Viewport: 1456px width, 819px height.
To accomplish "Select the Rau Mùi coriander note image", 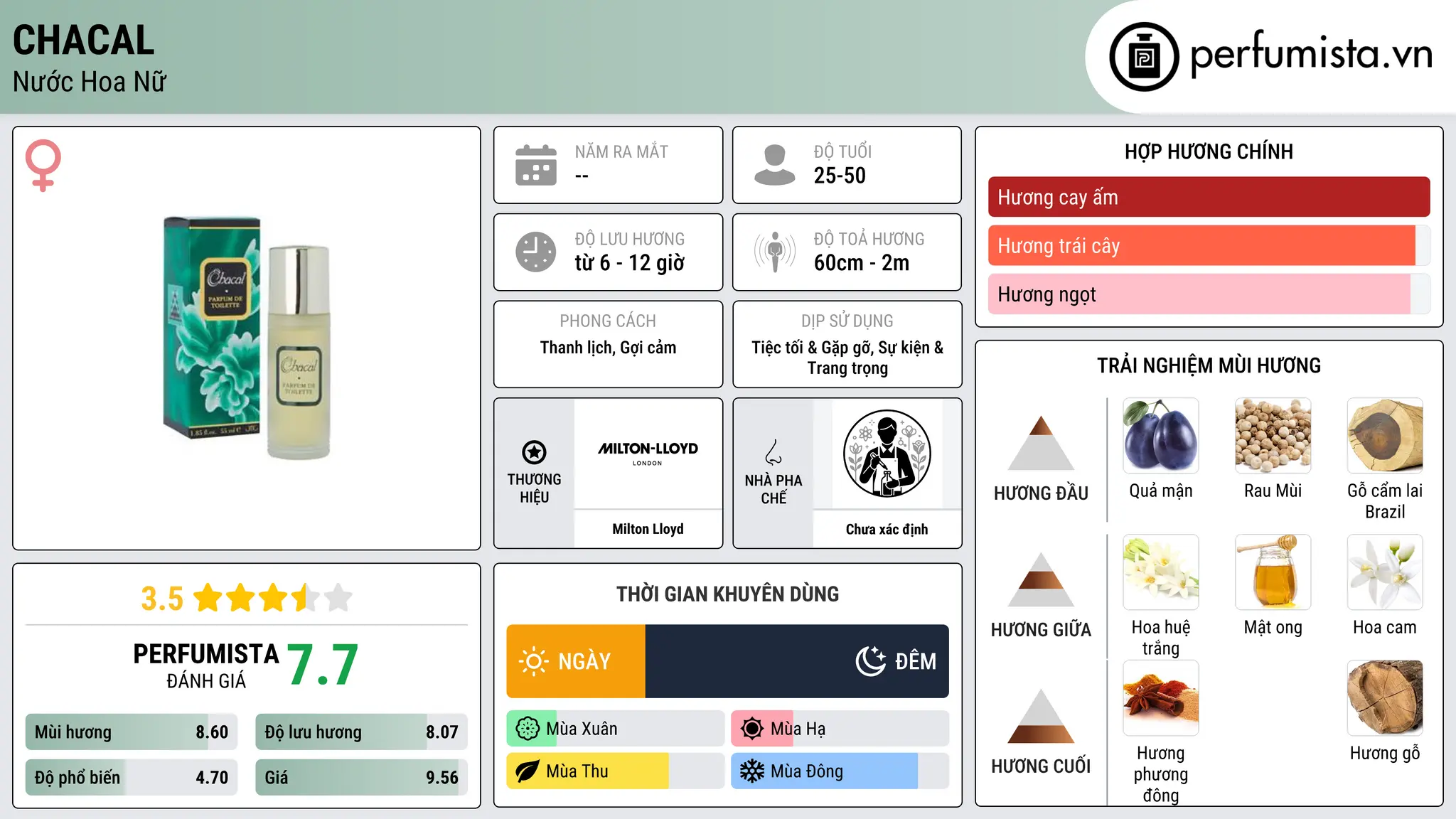I will 1273,436.
